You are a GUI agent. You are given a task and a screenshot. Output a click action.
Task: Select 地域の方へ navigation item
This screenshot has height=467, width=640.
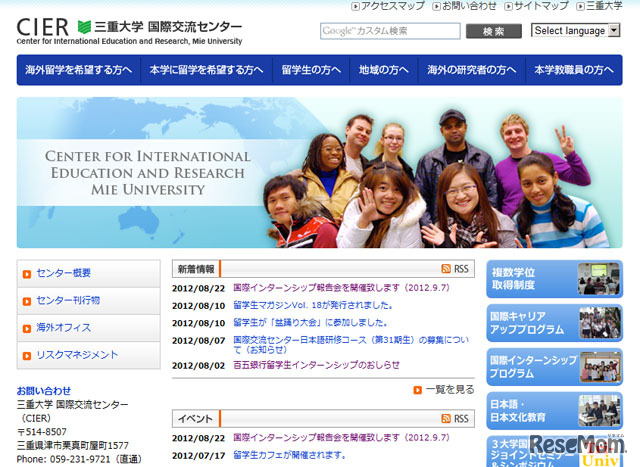384,70
